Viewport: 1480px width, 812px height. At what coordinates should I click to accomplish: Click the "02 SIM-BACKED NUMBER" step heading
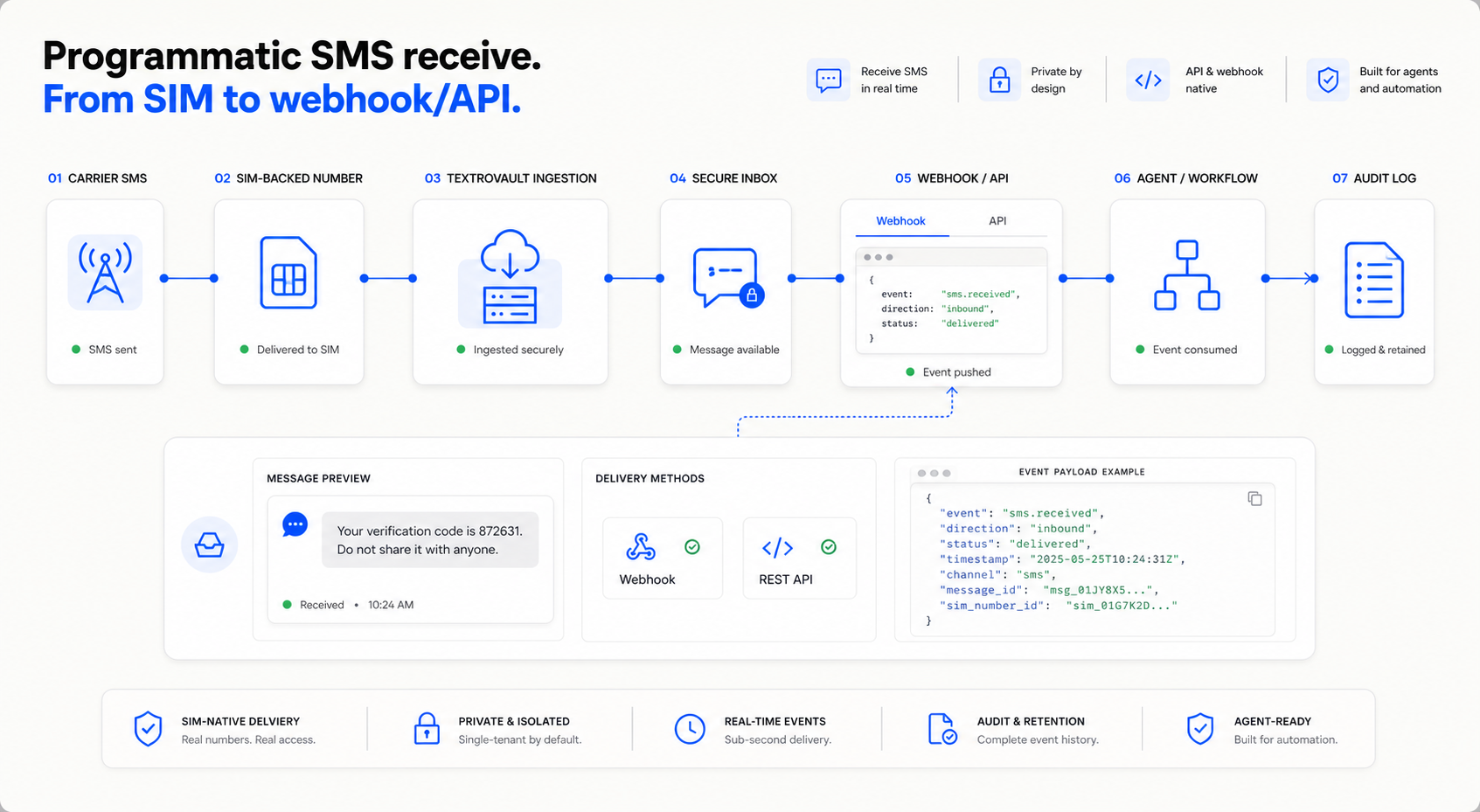click(x=288, y=178)
